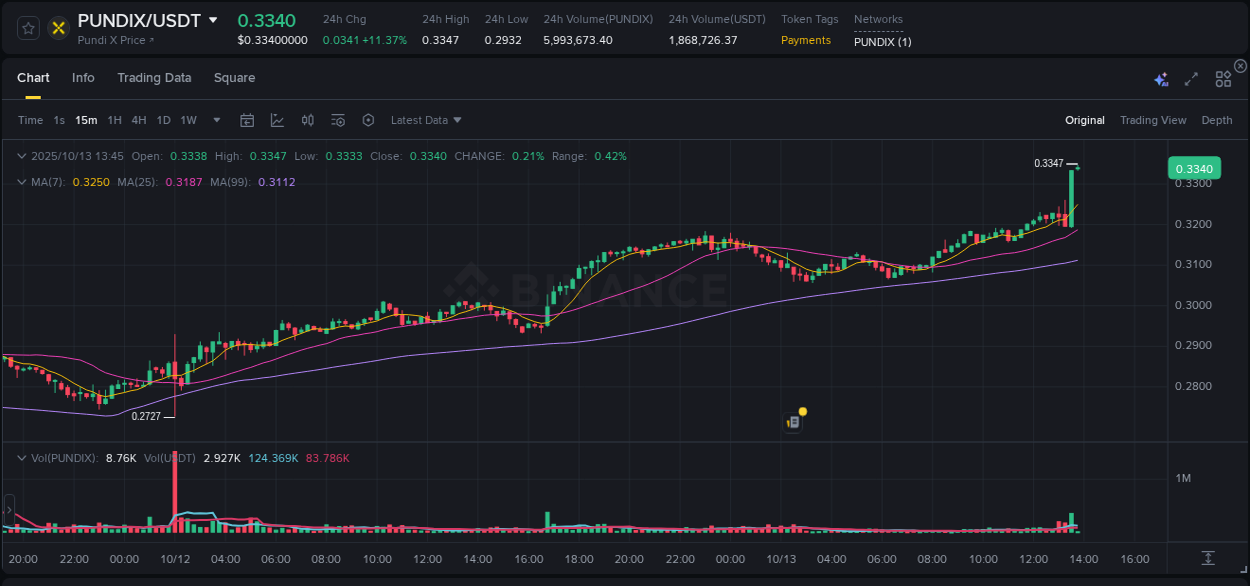Click the OHLC candlestick display icon
Image resolution: width=1250 pixels, height=586 pixels.
point(307,119)
